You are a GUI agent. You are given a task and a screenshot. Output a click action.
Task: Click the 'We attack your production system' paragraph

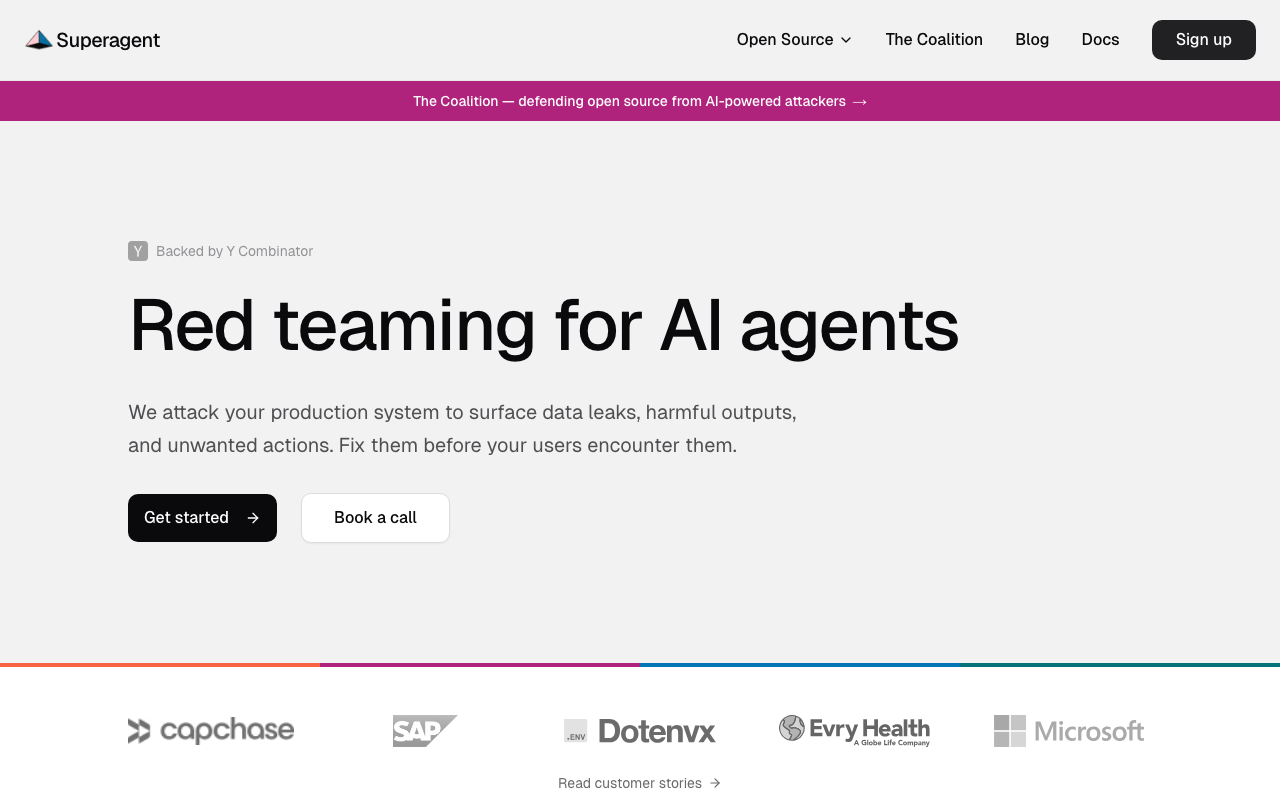pos(462,429)
